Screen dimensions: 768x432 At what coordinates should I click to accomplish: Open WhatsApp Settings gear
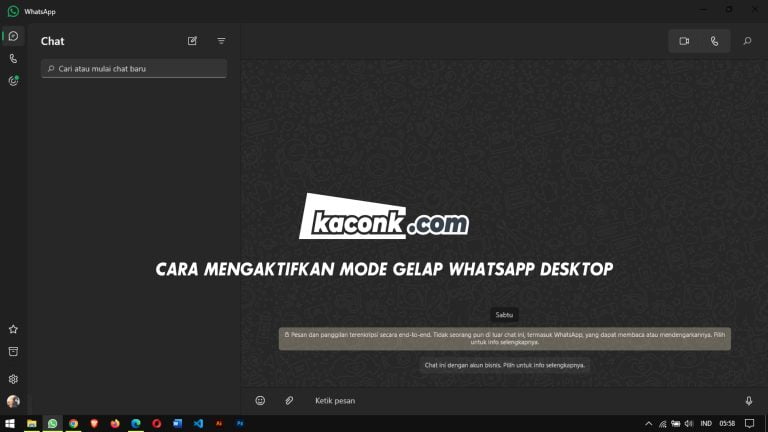click(13, 379)
